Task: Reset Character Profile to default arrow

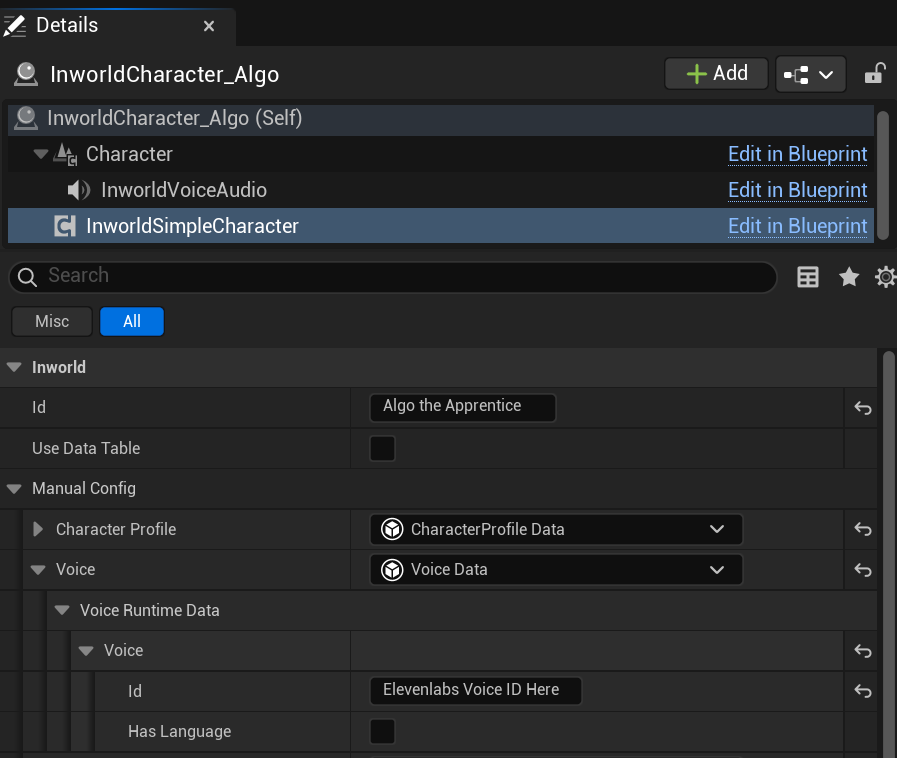Action: (863, 529)
